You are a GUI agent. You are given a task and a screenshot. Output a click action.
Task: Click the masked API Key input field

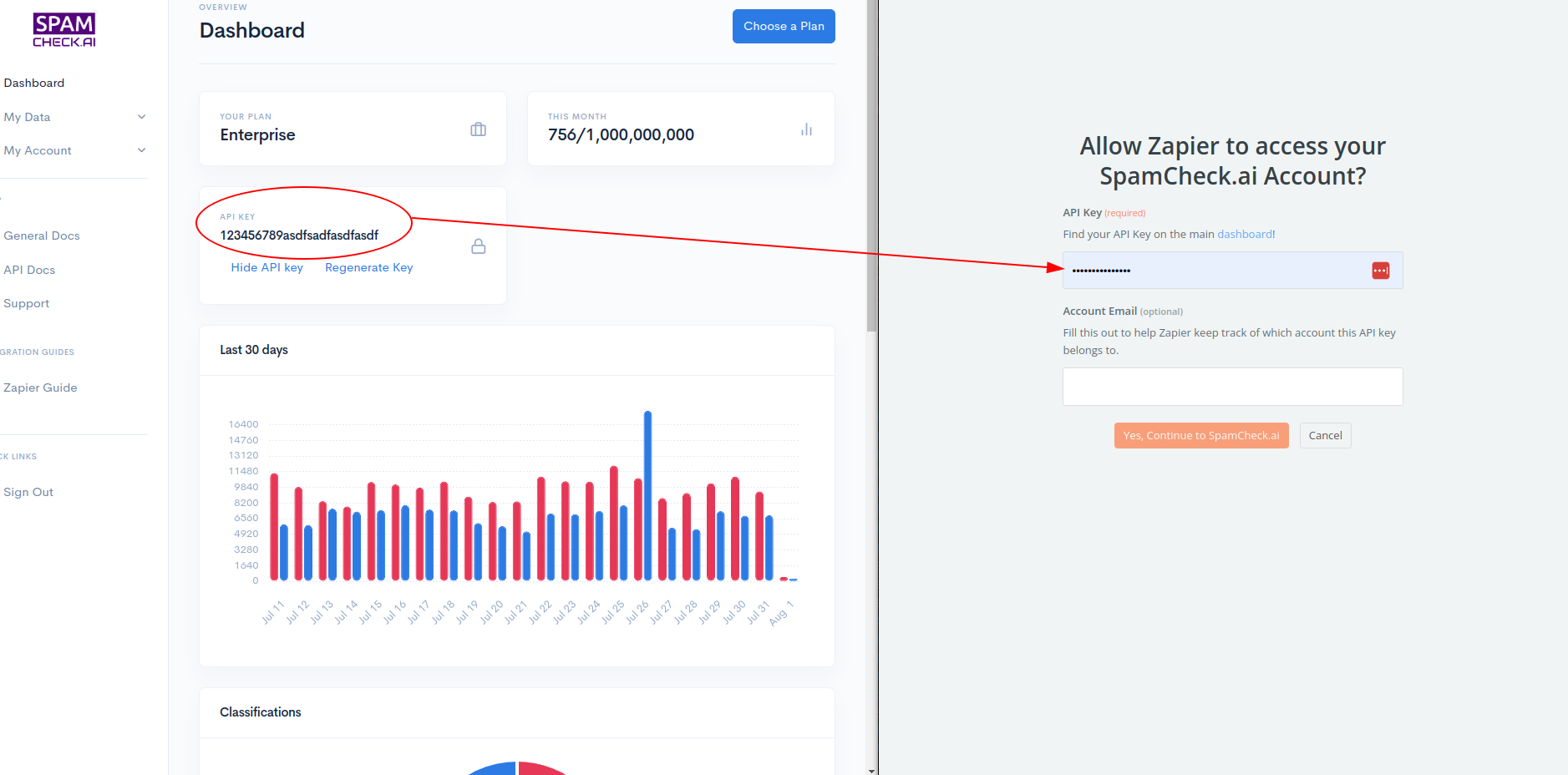click(x=1232, y=271)
